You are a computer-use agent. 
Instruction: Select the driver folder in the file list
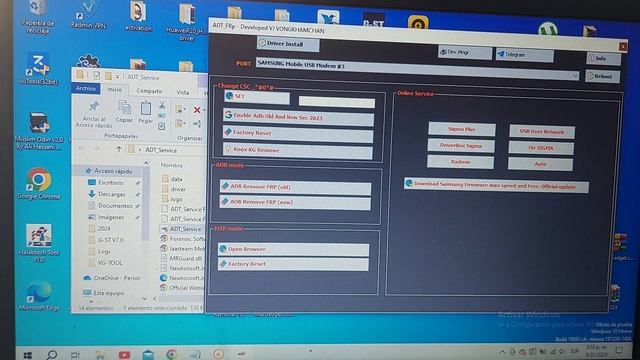(178, 189)
